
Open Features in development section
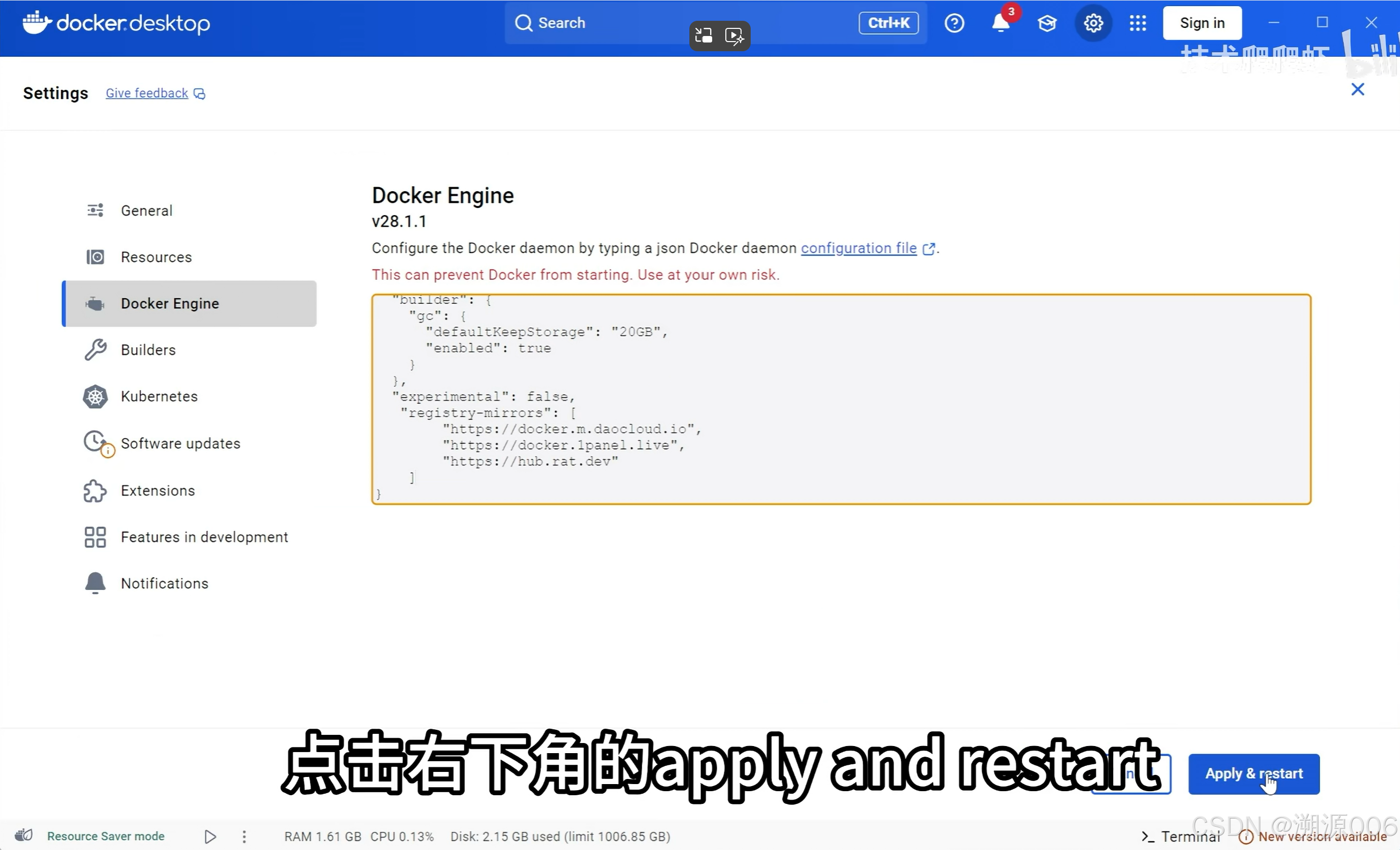[189, 537]
